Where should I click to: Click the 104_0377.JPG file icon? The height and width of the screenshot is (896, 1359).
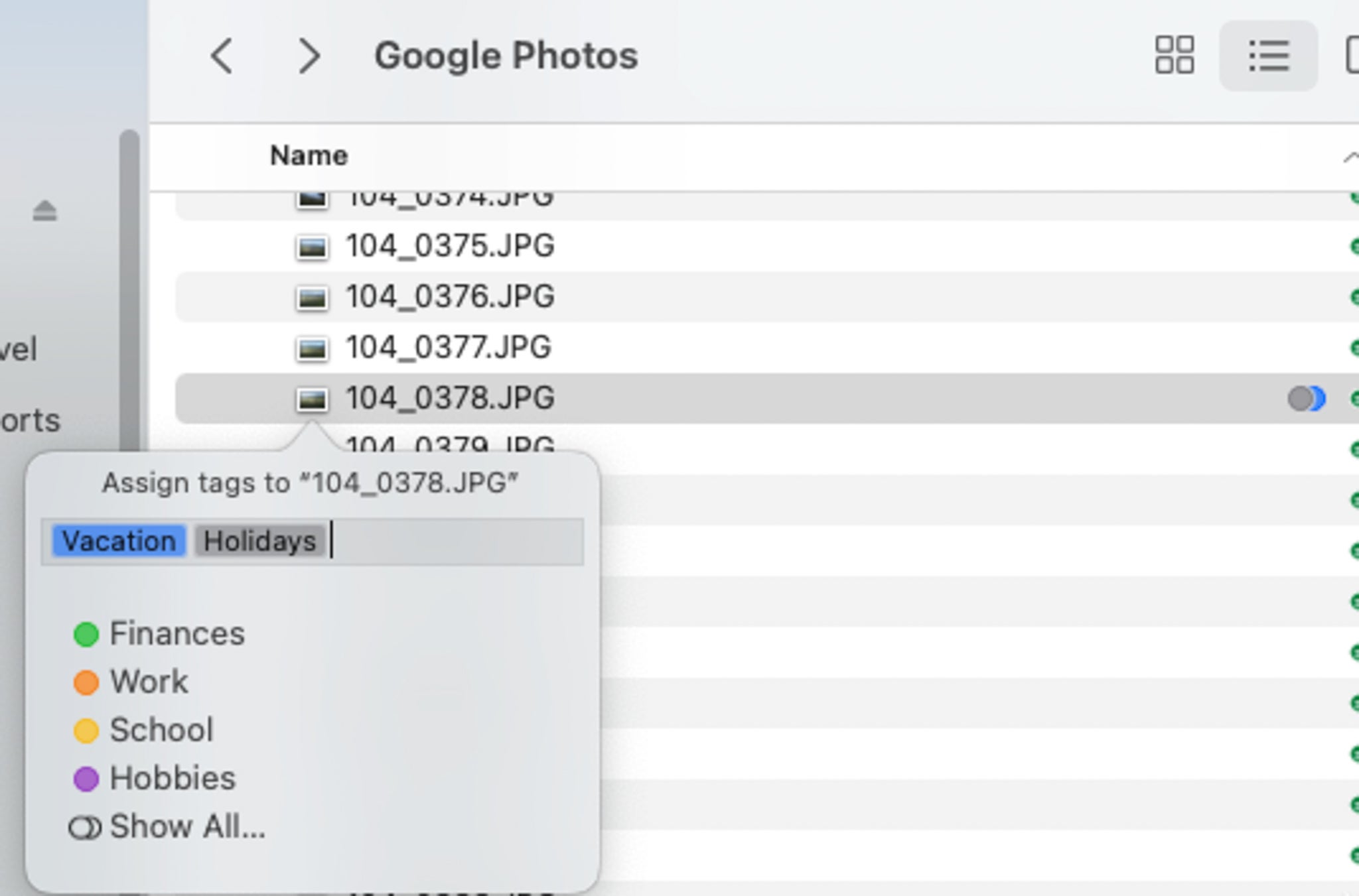312,348
